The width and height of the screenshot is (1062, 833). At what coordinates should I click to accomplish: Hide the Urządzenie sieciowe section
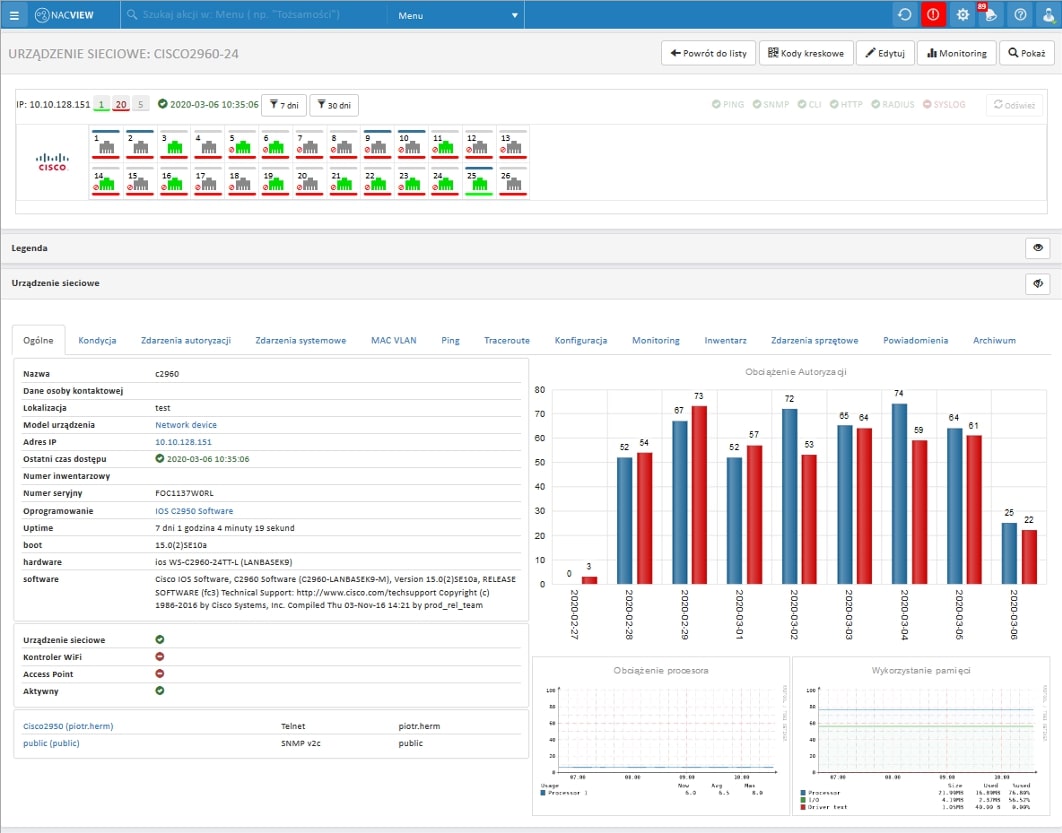[1038, 284]
